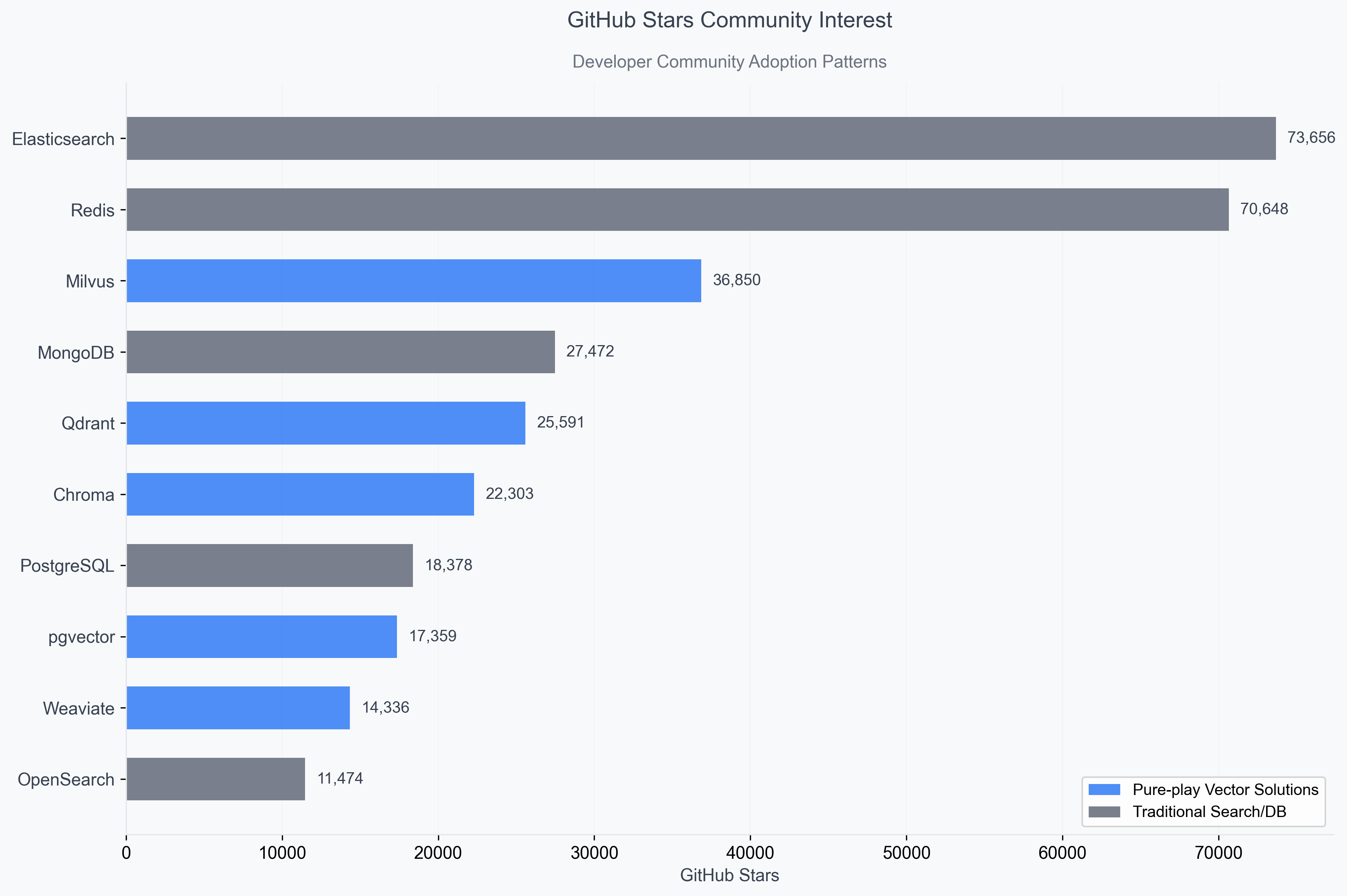The height and width of the screenshot is (896, 1347).
Task: Click the MongoDB gray bar
Action: pyautogui.click(x=340, y=352)
